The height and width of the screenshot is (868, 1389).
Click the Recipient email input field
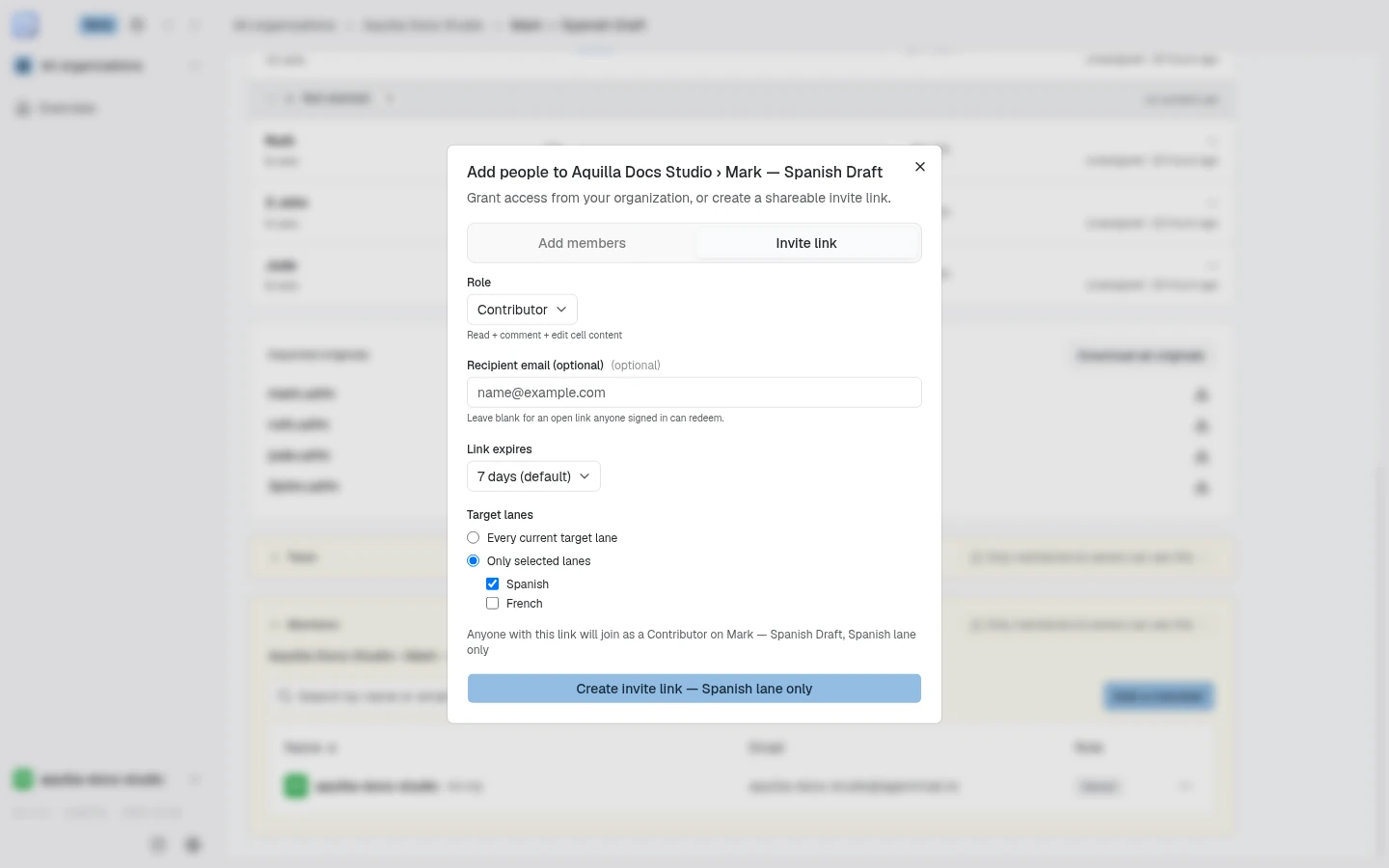694,393
